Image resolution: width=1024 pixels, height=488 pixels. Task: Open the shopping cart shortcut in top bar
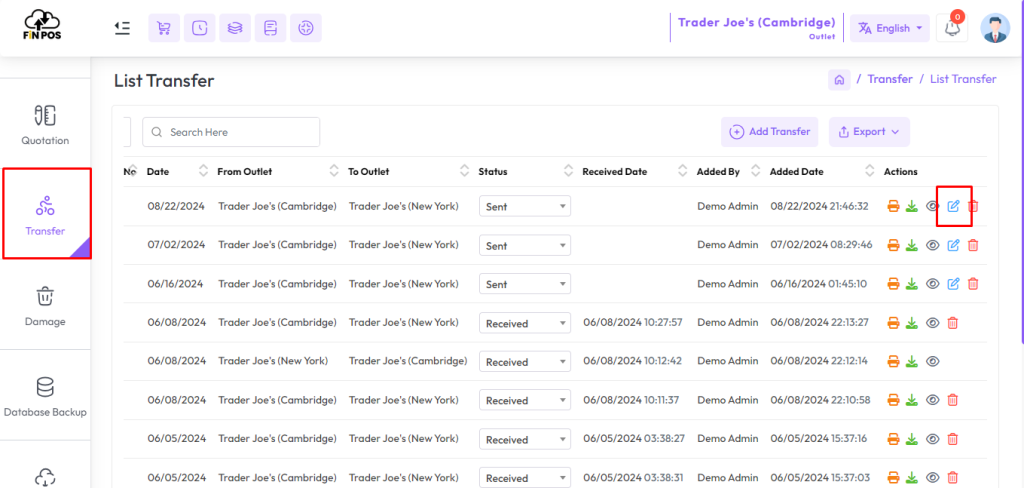(164, 28)
